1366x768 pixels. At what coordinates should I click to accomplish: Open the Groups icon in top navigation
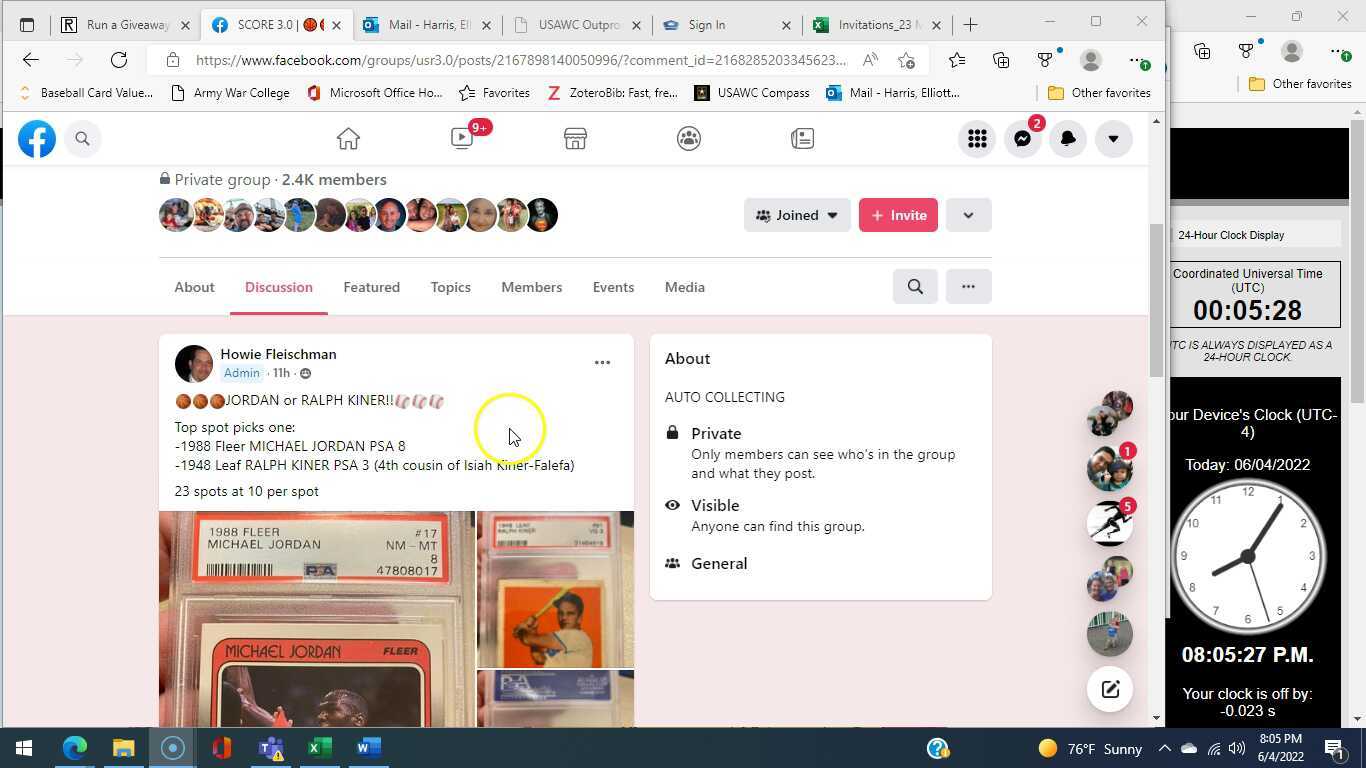tap(688, 139)
